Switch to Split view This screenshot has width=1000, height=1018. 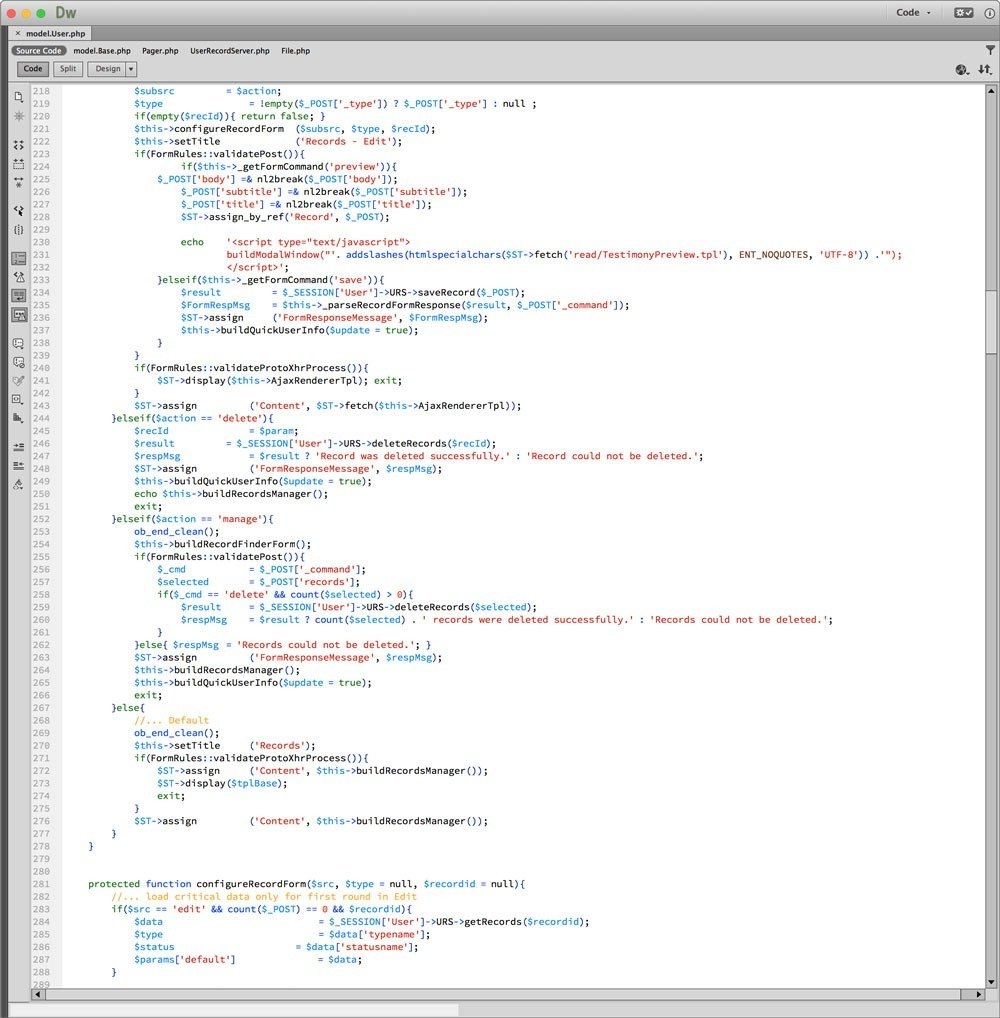(68, 69)
